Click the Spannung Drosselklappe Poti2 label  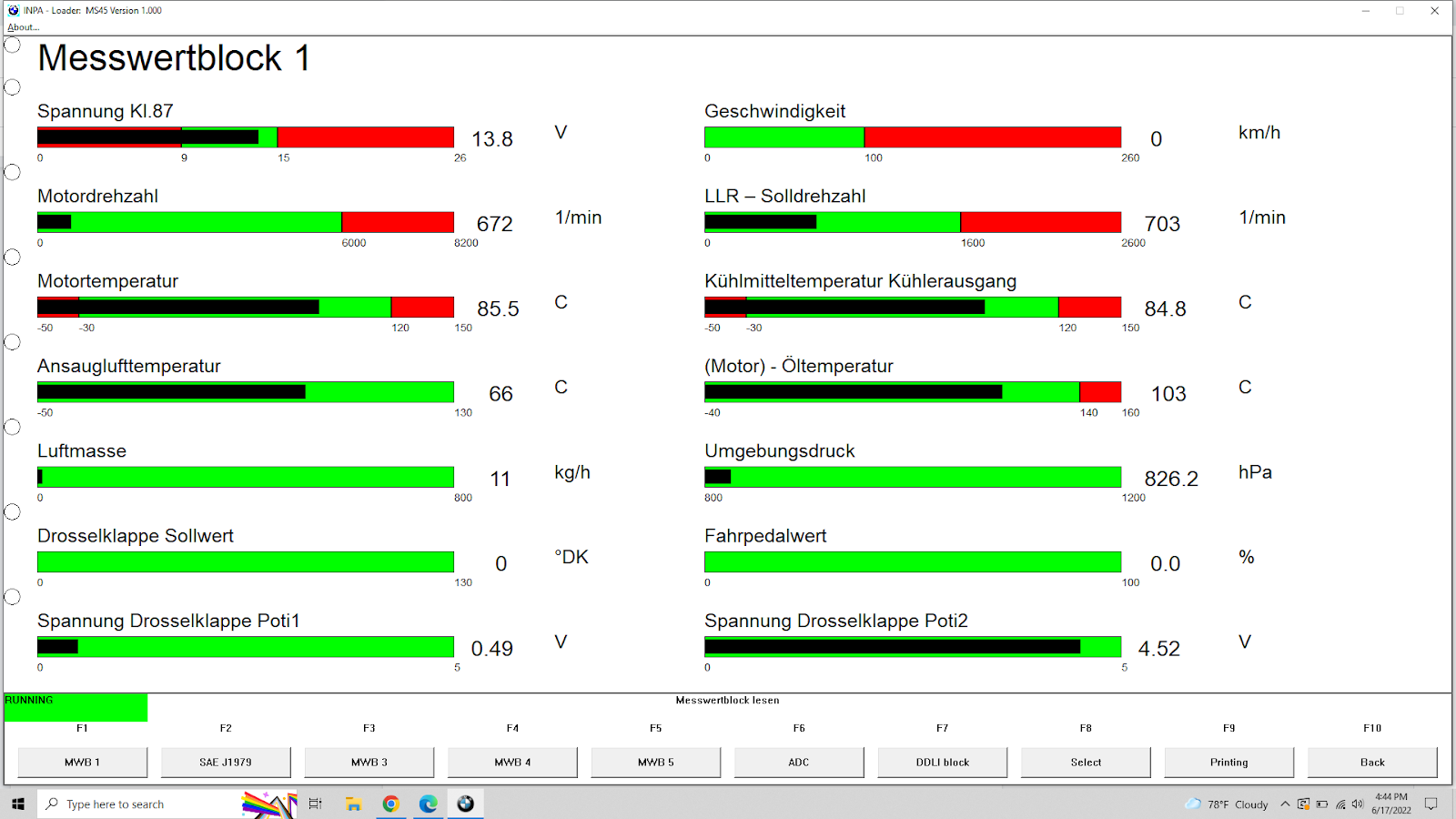click(836, 622)
